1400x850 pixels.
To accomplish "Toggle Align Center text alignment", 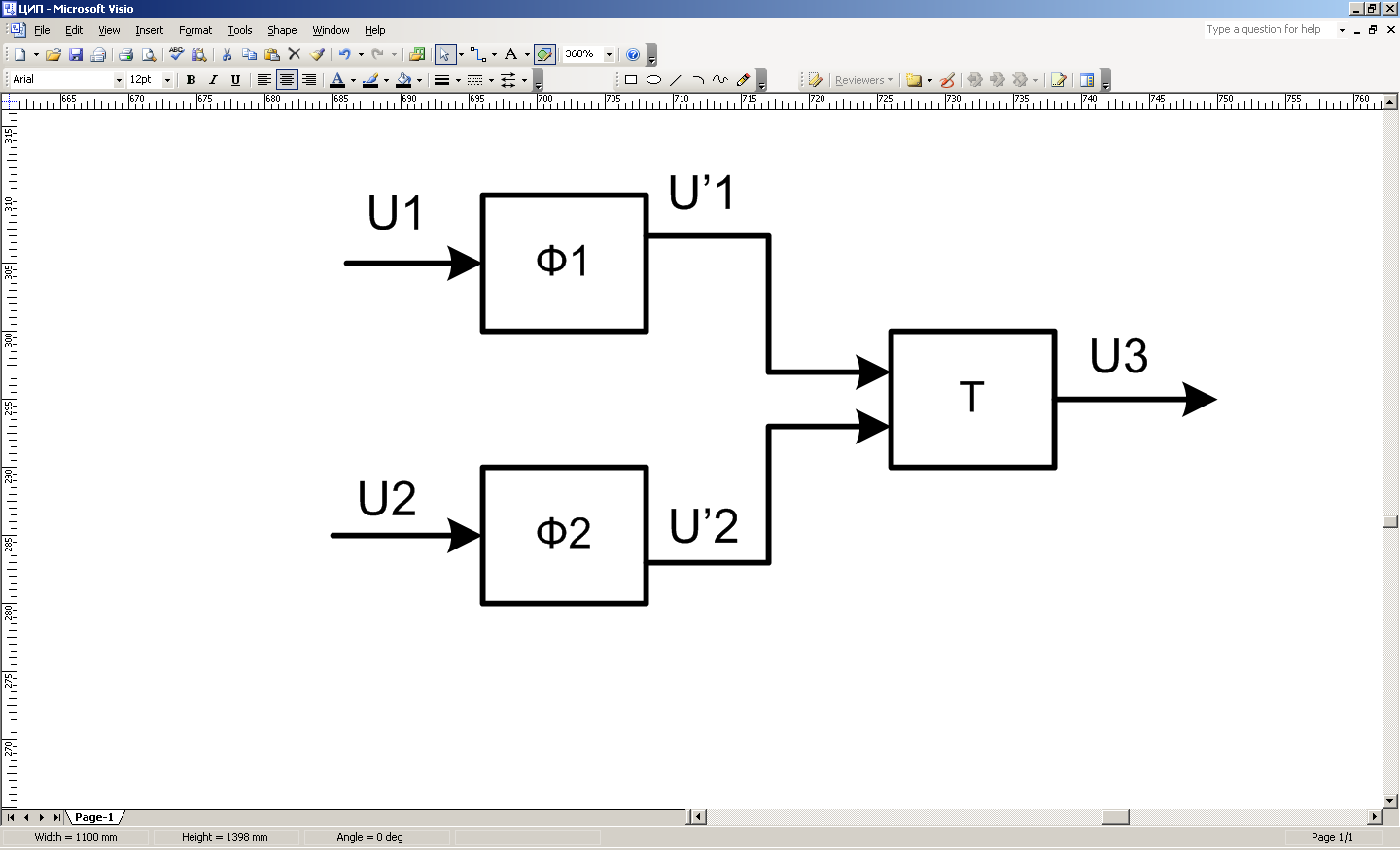I will click(x=287, y=80).
